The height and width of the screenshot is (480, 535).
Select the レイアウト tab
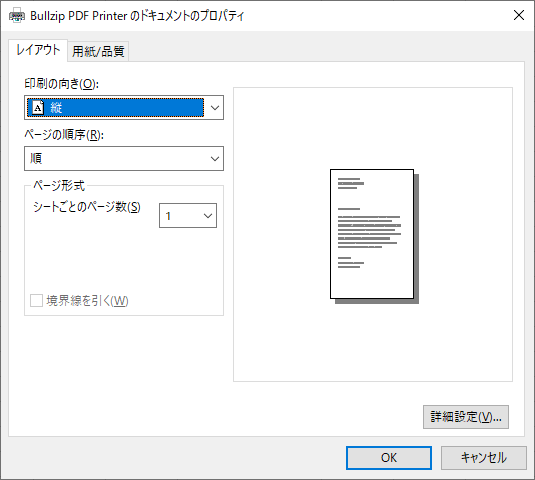coord(38,50)
